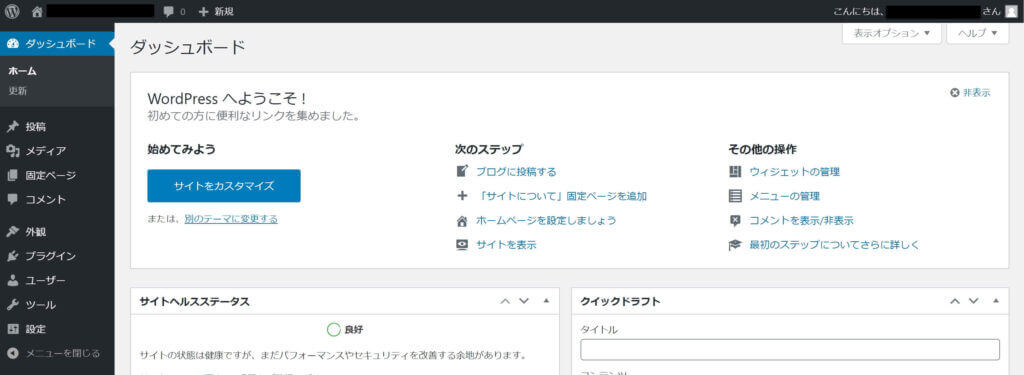Click ブログに投稿する link
The image size is (1024, 375).
click(516, 171)
